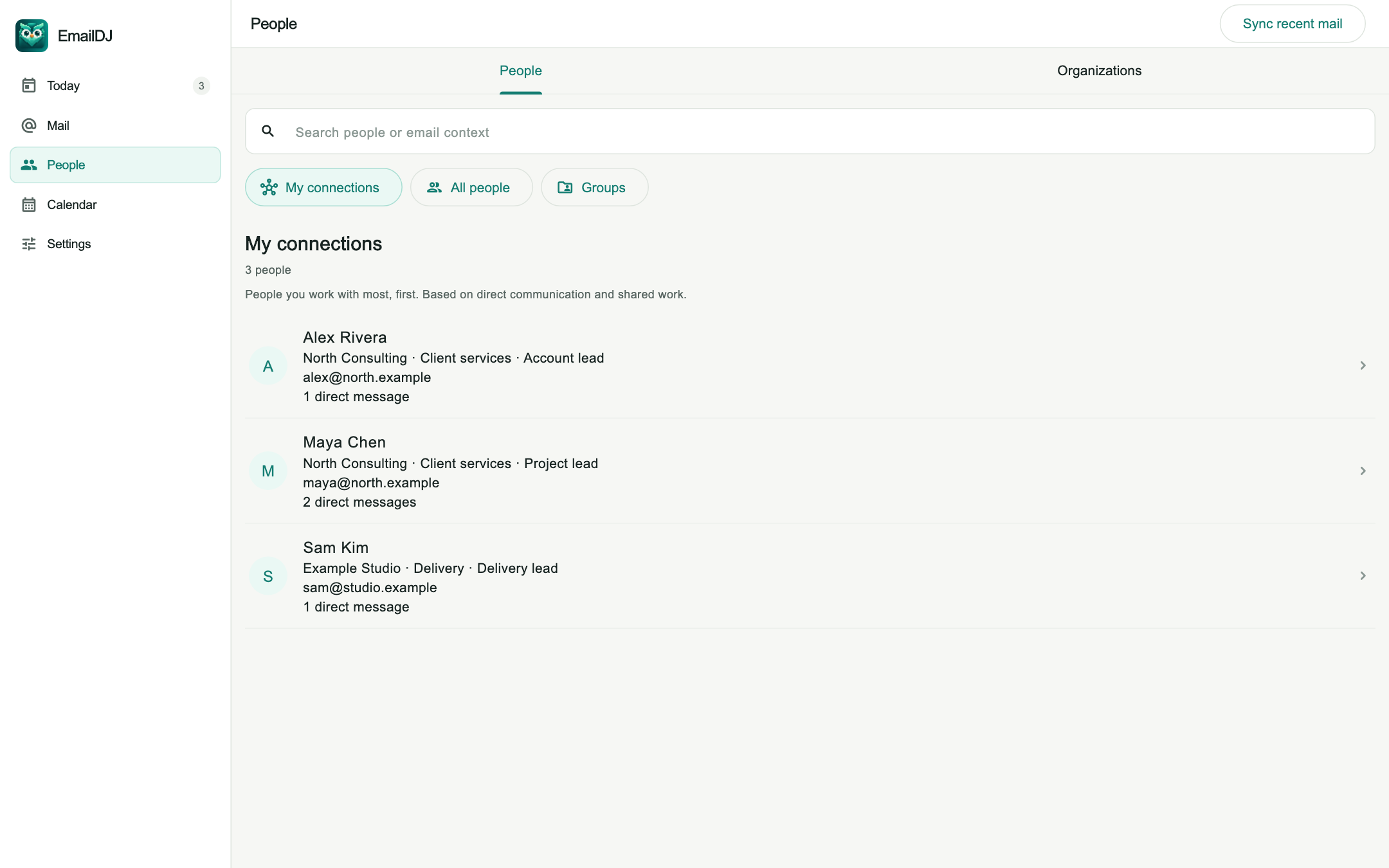1389x868 pixels.
Task: Expand Alex Rivera's row chevron
Action: pos(1363,365)
